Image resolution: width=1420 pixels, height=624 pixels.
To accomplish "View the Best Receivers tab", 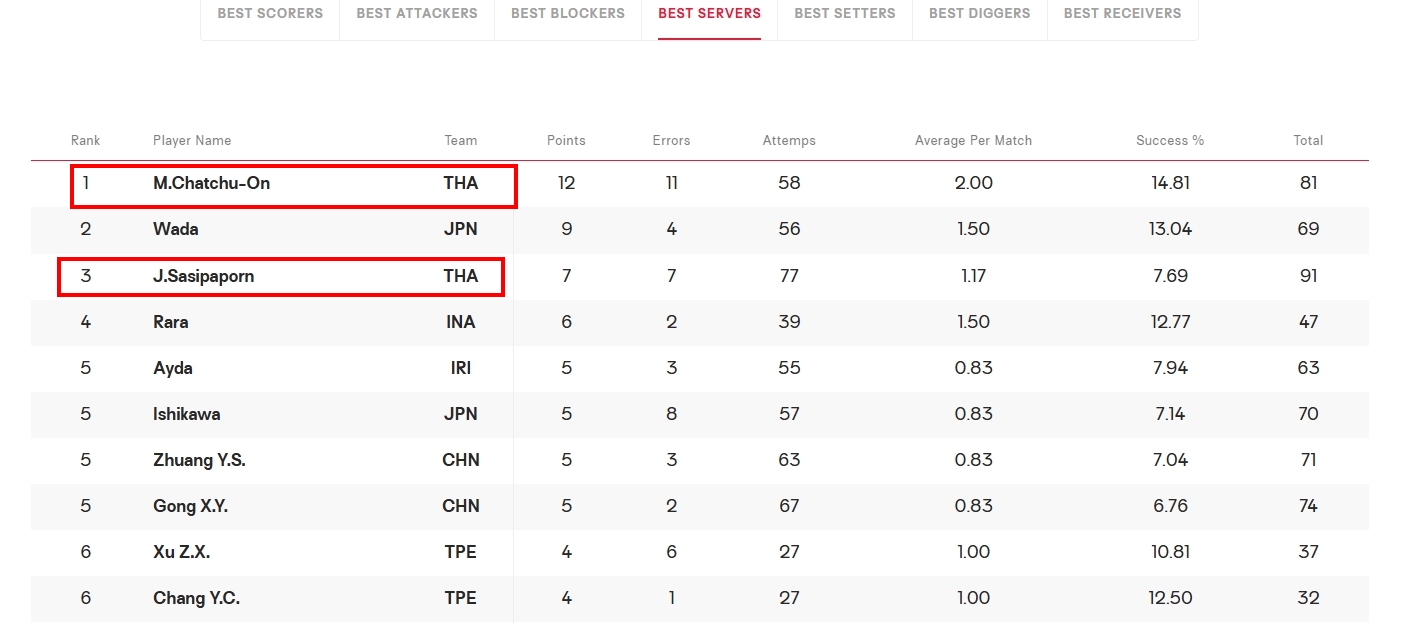I will tap(1122, 13).
